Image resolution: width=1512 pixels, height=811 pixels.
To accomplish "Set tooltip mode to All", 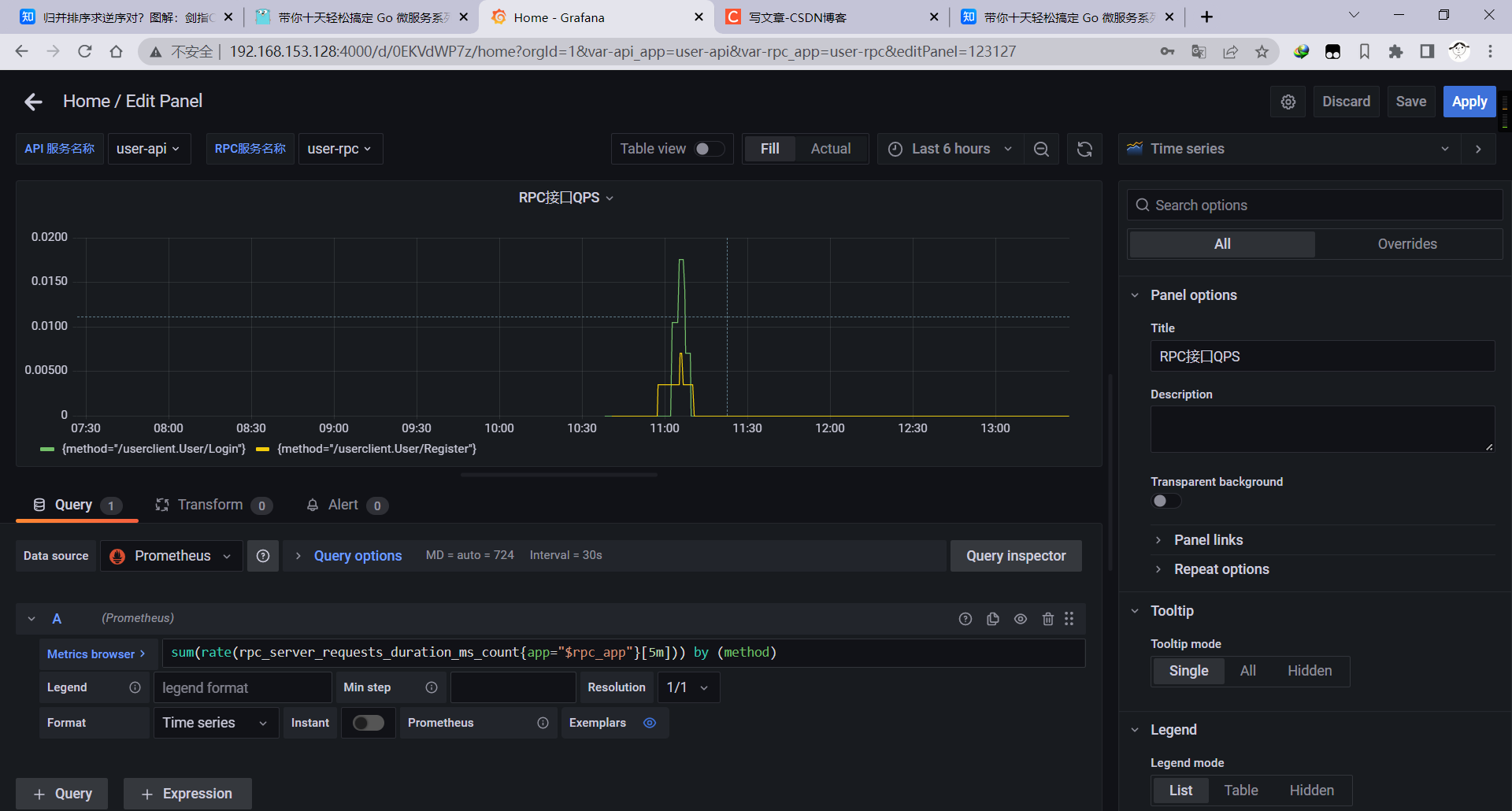I will (x=1247, y=671).
